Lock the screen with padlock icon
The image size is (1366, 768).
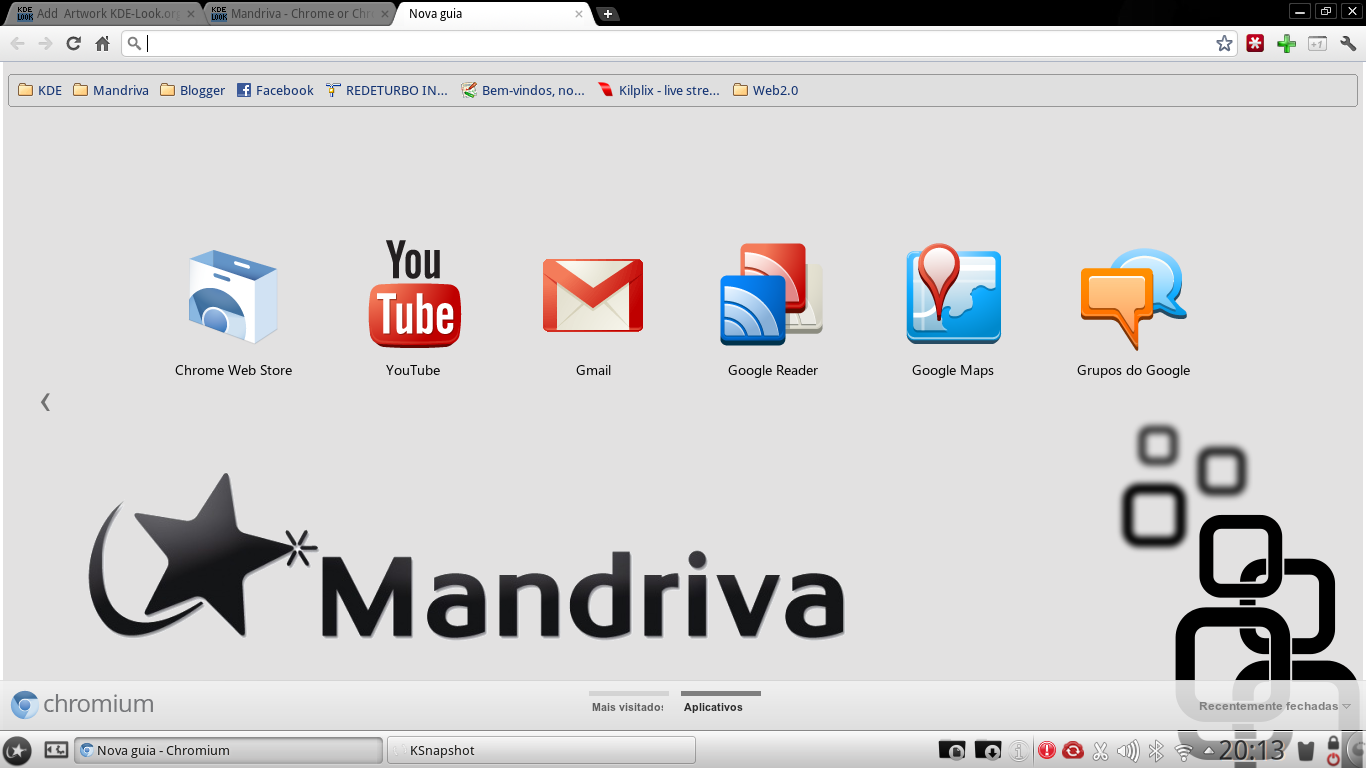click(x=1333, y=743)
